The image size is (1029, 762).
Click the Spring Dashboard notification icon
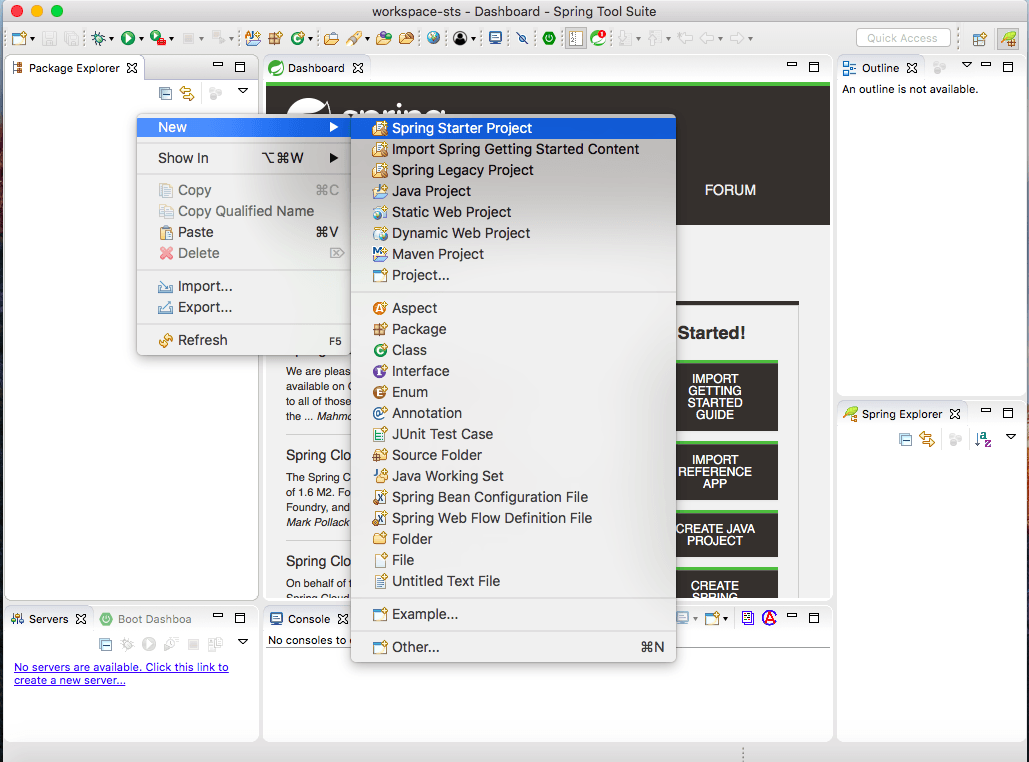pyautogui.click(x=598, y=38)
